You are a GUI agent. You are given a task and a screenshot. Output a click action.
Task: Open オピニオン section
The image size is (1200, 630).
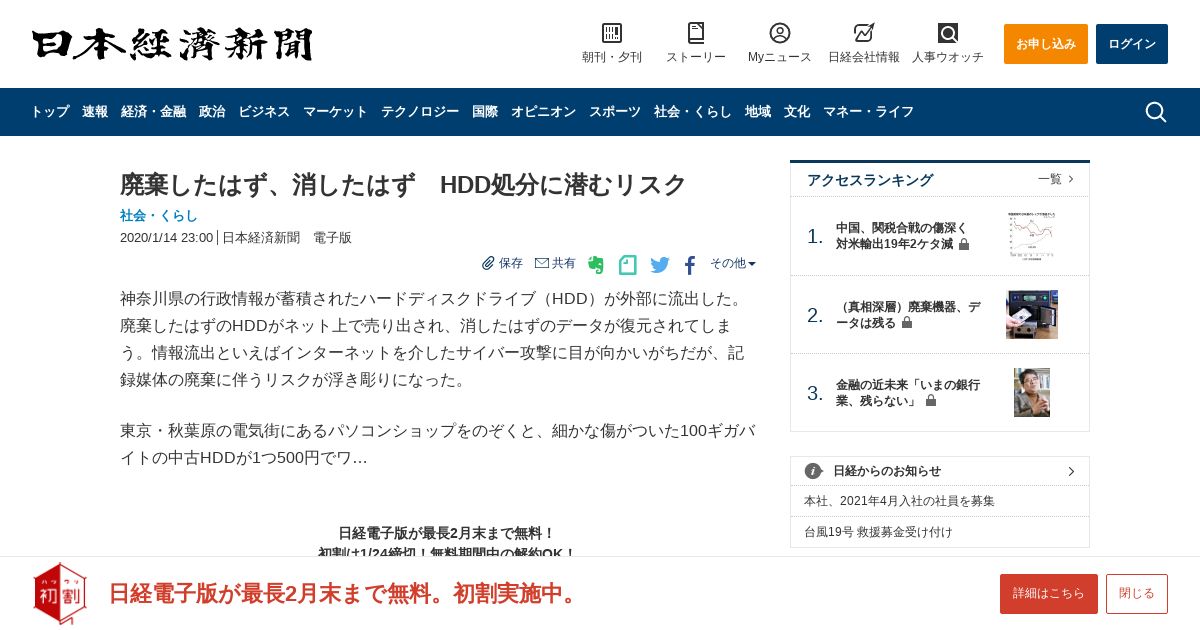click(543, 112)
